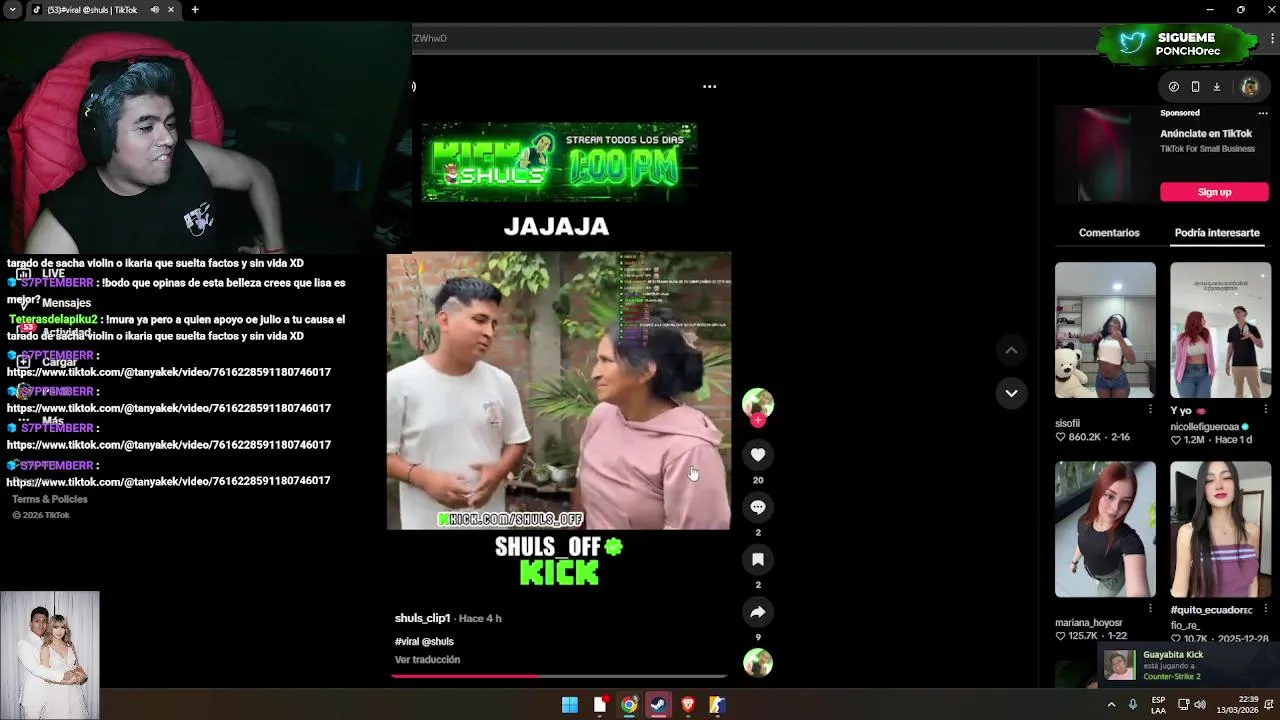Share the video using the arrow icon

pyautogui.click(x=758, y=612)
